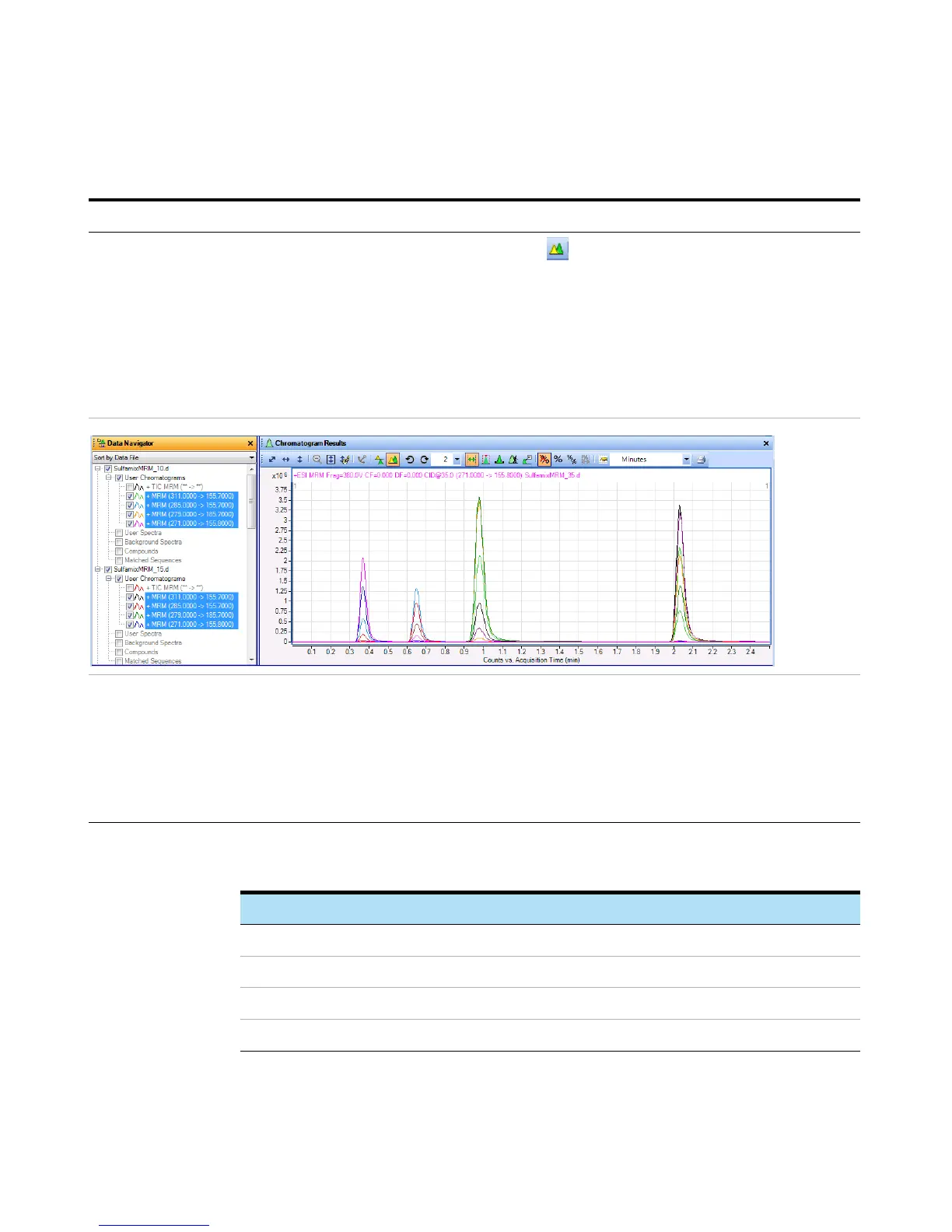Select Matched Sequences under SulfamixMRM_10.d
This screenshot has width=952, height=1232.
[x=153, y=560]
